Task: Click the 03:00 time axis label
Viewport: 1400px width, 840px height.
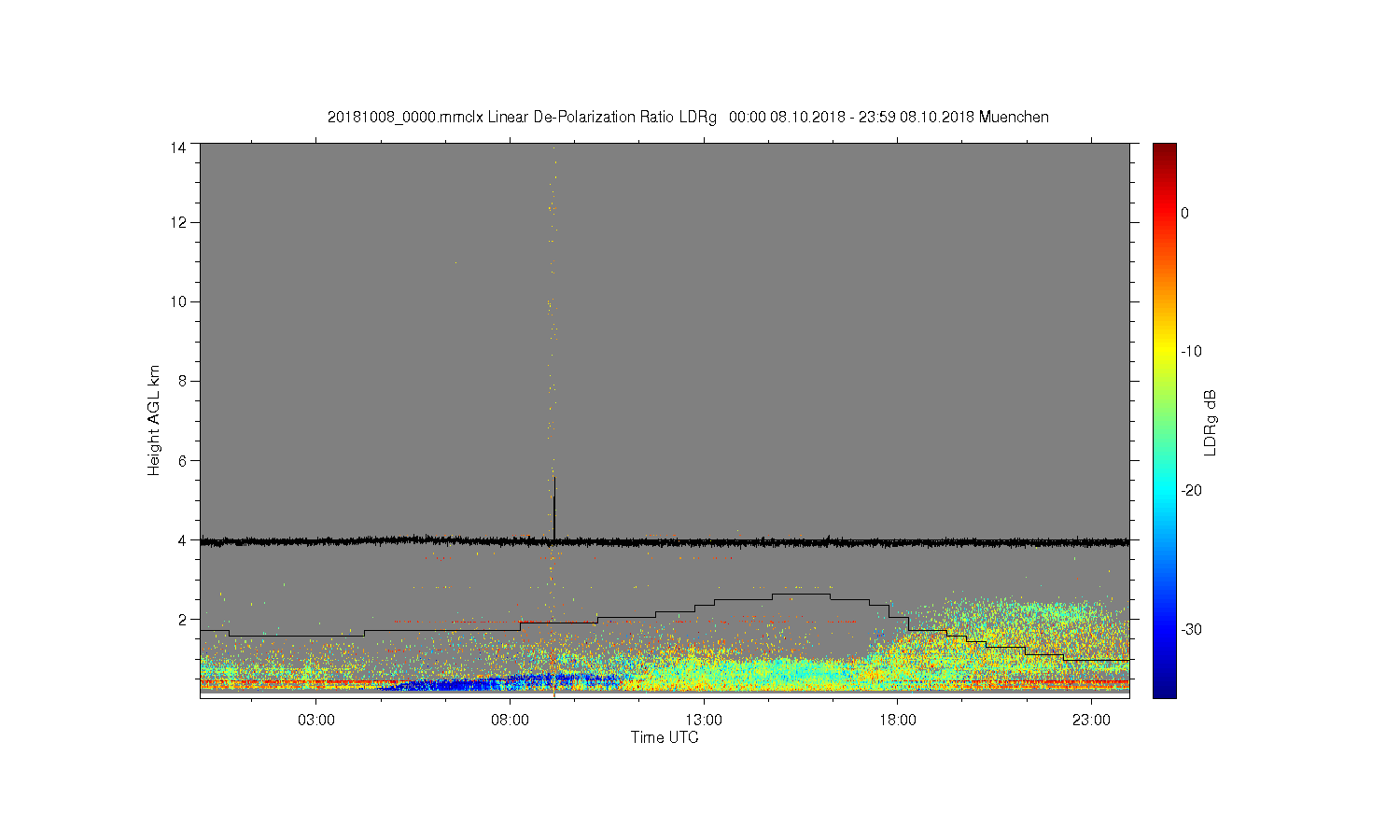Action: click(x=316, y=721)
